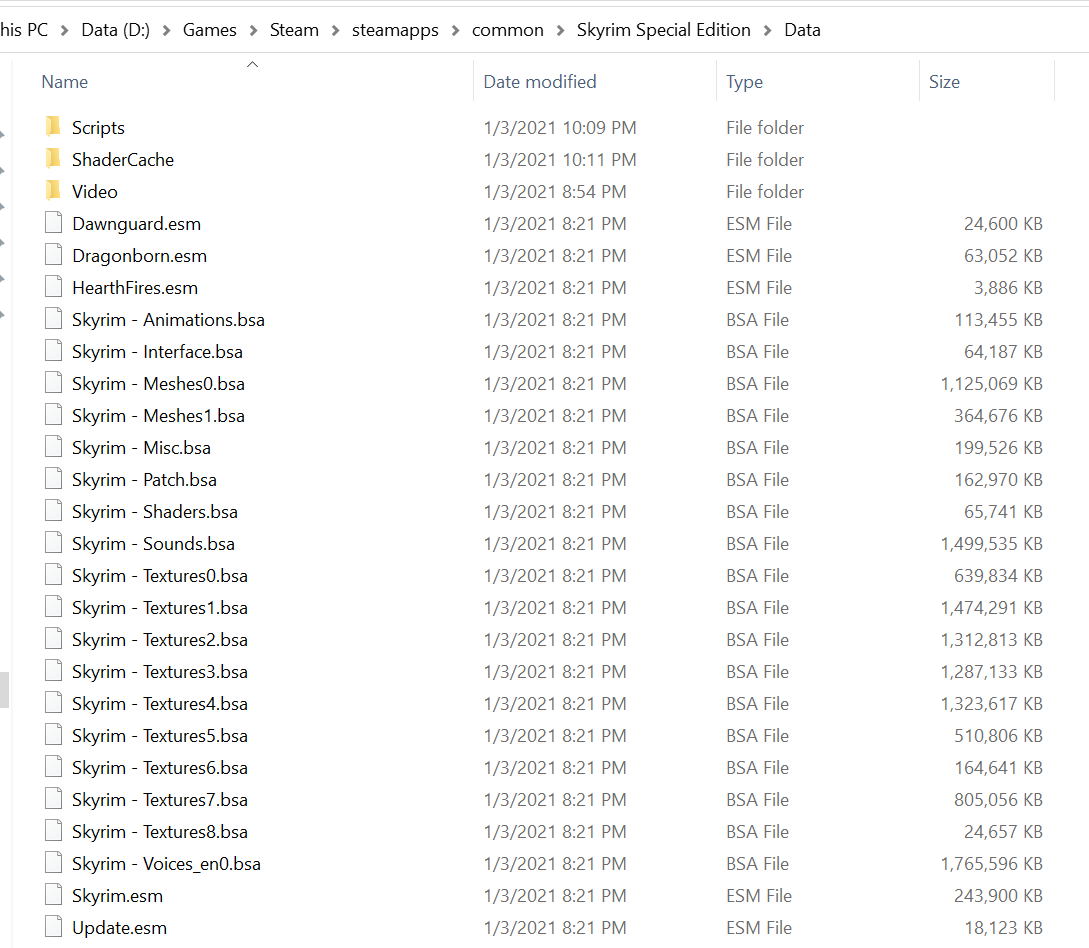Click the ShaderCache folder icon
Image resolution: width=1089 pixels, height=948 pixels.
(53, 159)
